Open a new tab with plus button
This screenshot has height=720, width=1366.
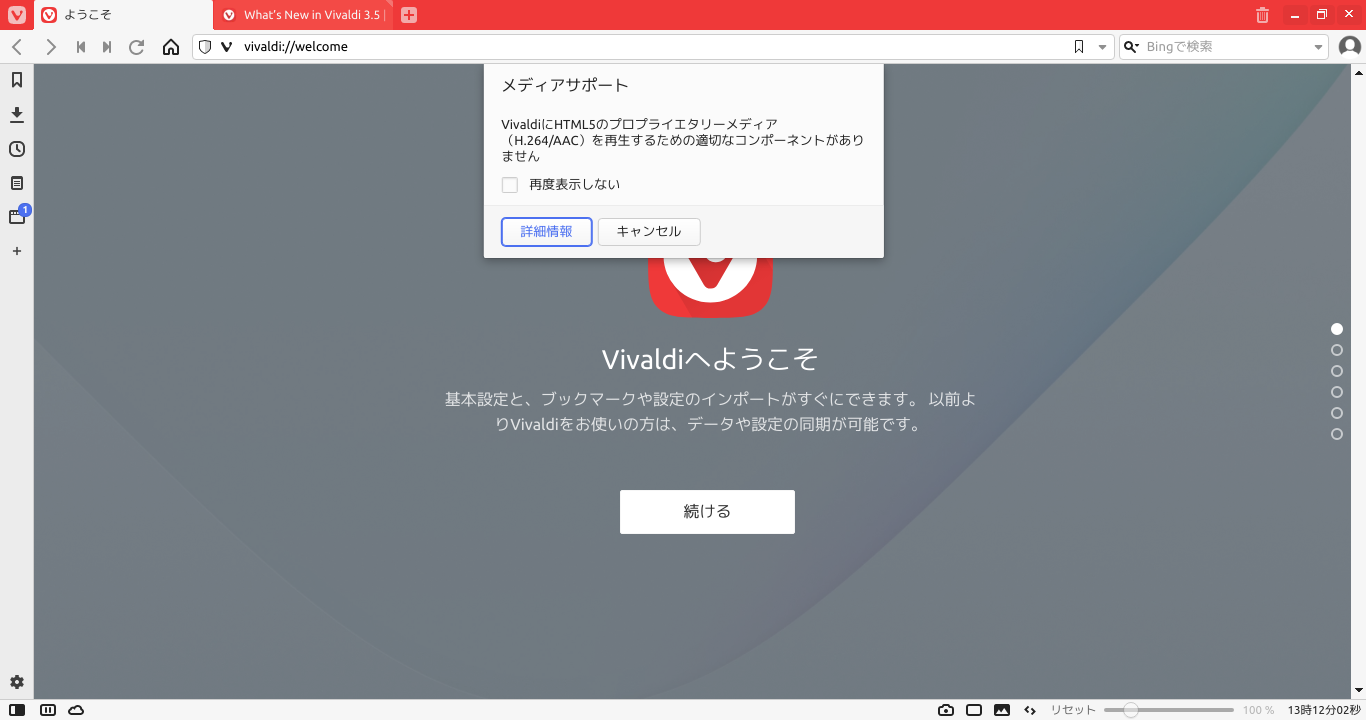(408, 15)
